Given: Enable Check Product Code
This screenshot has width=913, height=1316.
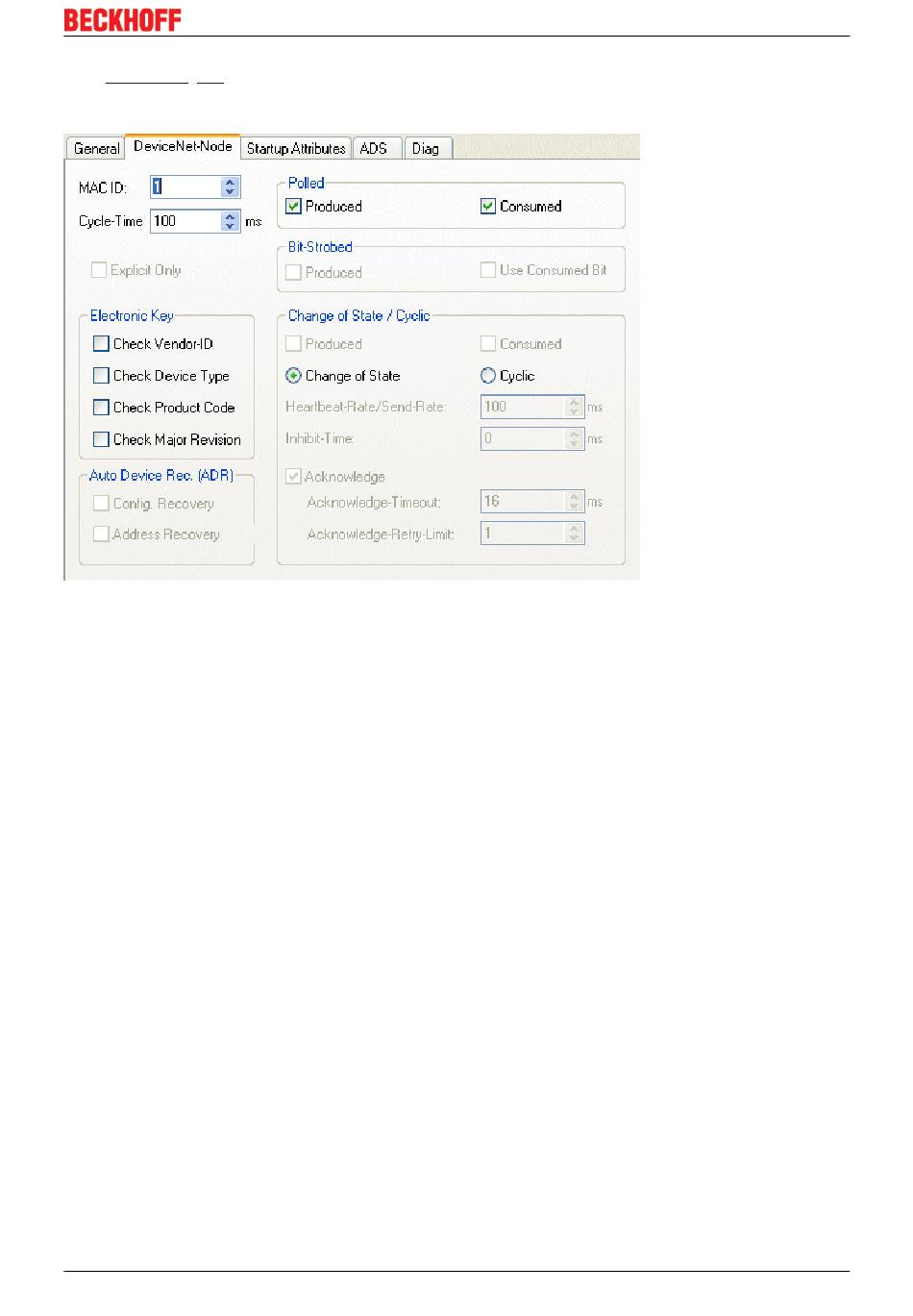Looking at the screenshot, I should [x=101, y=407].
